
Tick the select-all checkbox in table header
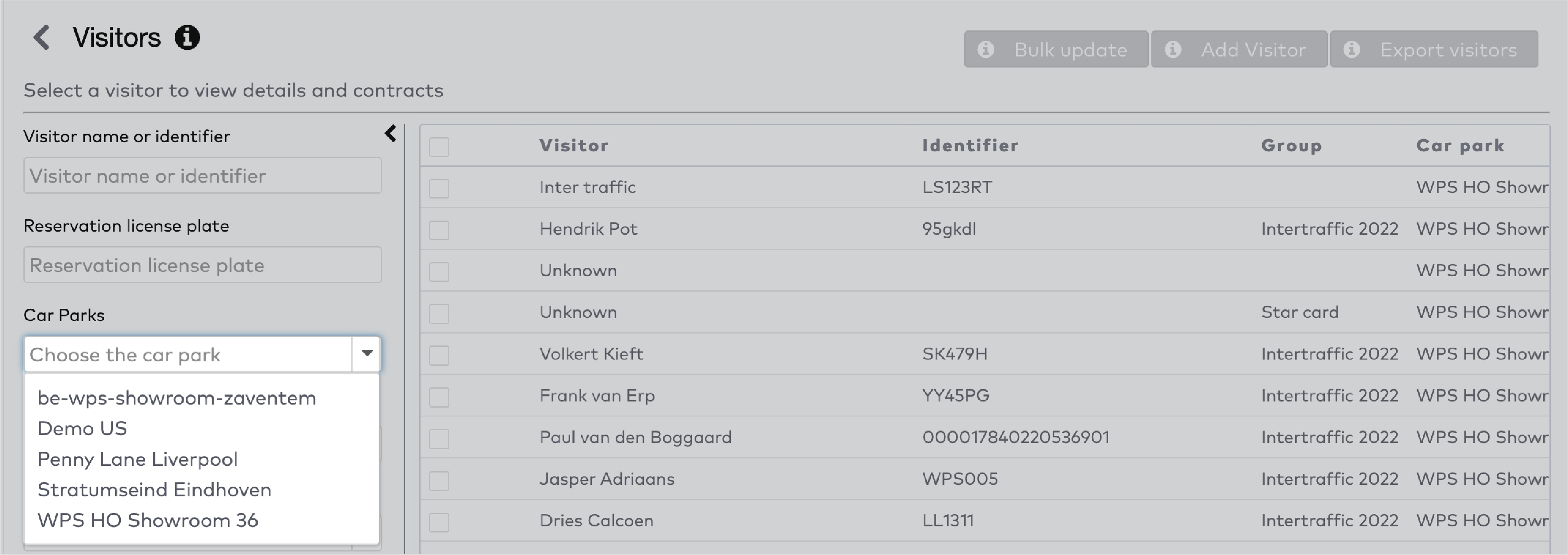(439, 146)
